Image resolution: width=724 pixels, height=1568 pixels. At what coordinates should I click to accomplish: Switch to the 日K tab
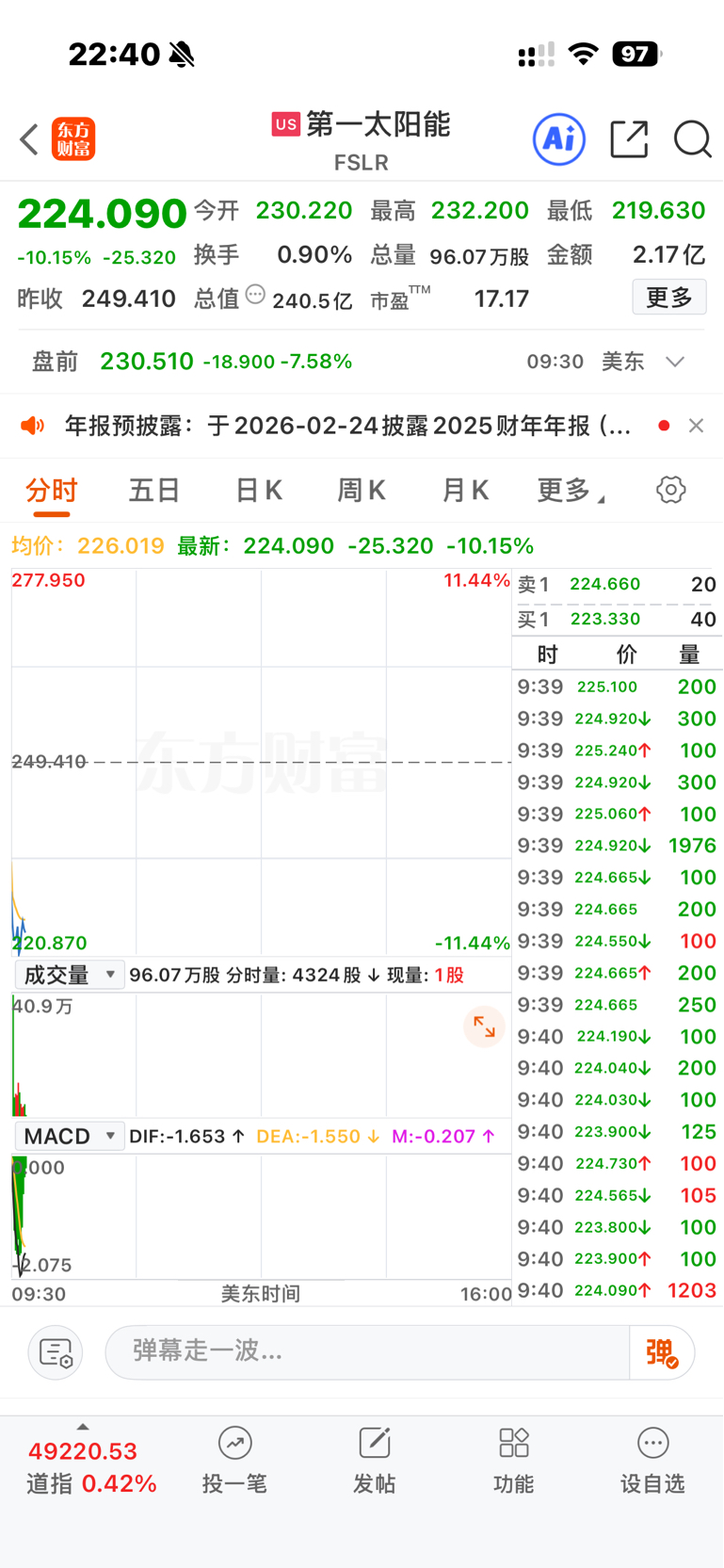[x=258, y=491]
